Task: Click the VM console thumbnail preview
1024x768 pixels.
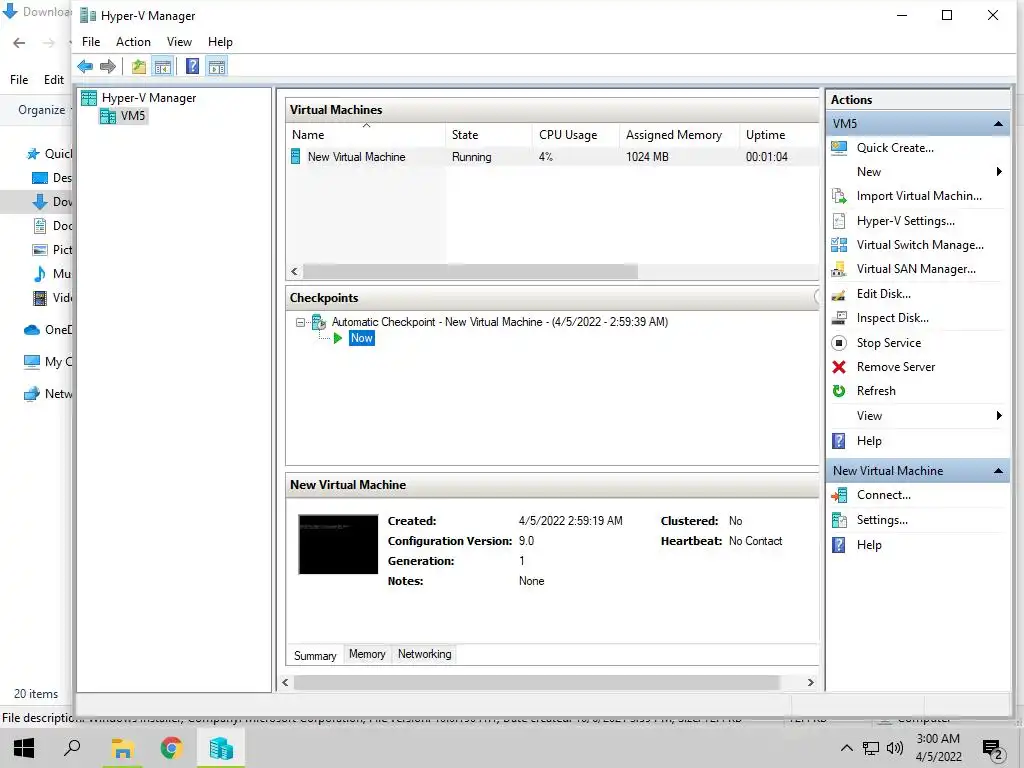Action: (x=338, y=545)
